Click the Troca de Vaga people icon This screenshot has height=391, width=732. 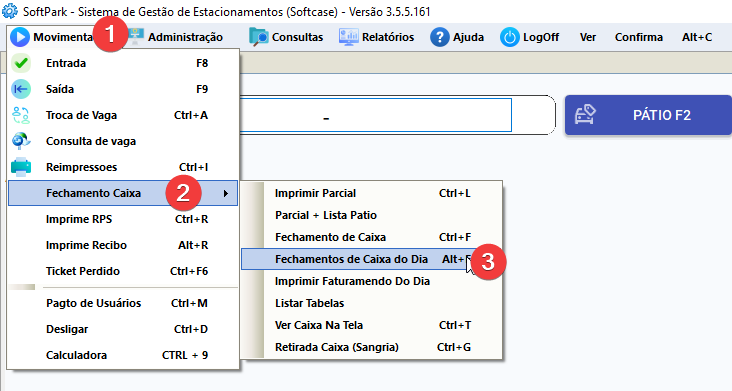(21, 115)
